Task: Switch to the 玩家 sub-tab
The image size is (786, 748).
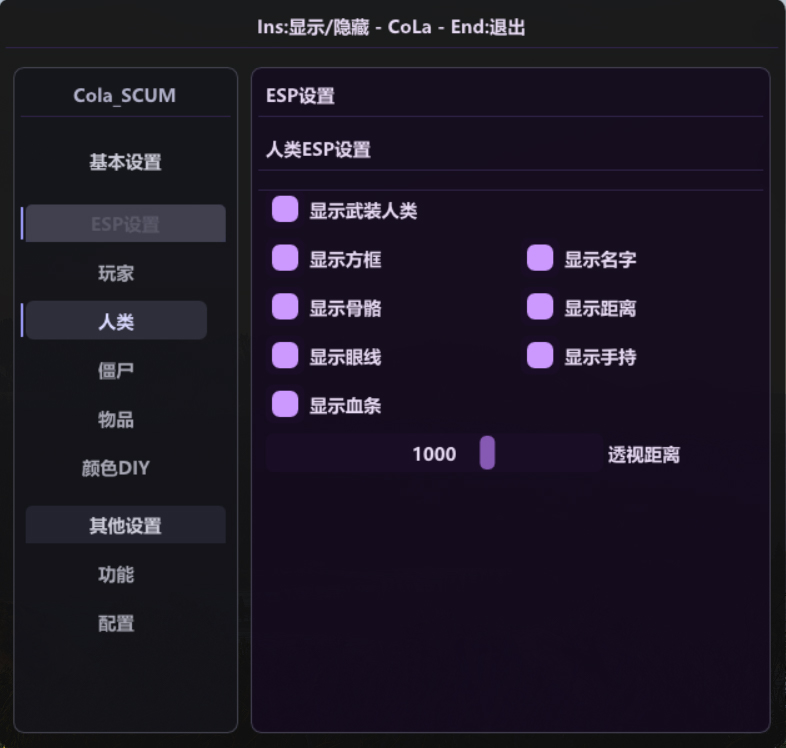Action: point(116,273)
